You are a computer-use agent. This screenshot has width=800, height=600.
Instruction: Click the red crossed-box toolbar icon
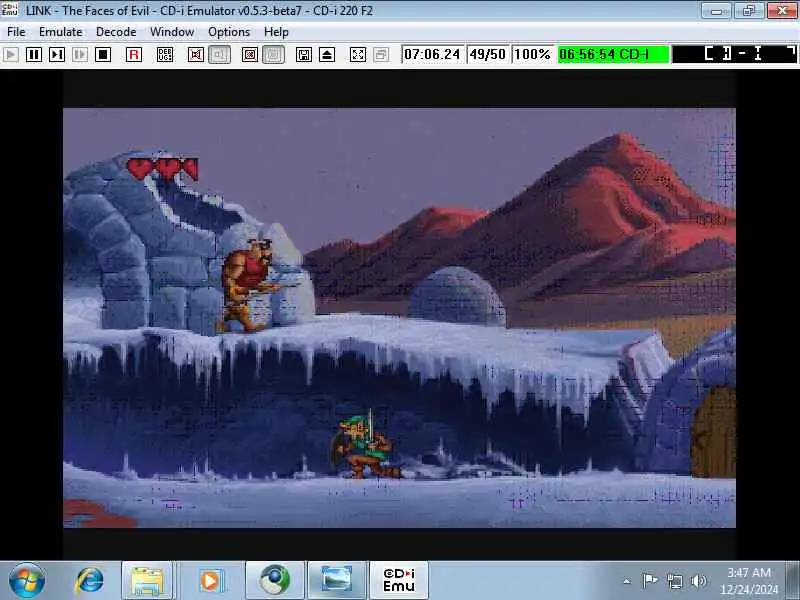pyautogui.click(x=196, y=55)
